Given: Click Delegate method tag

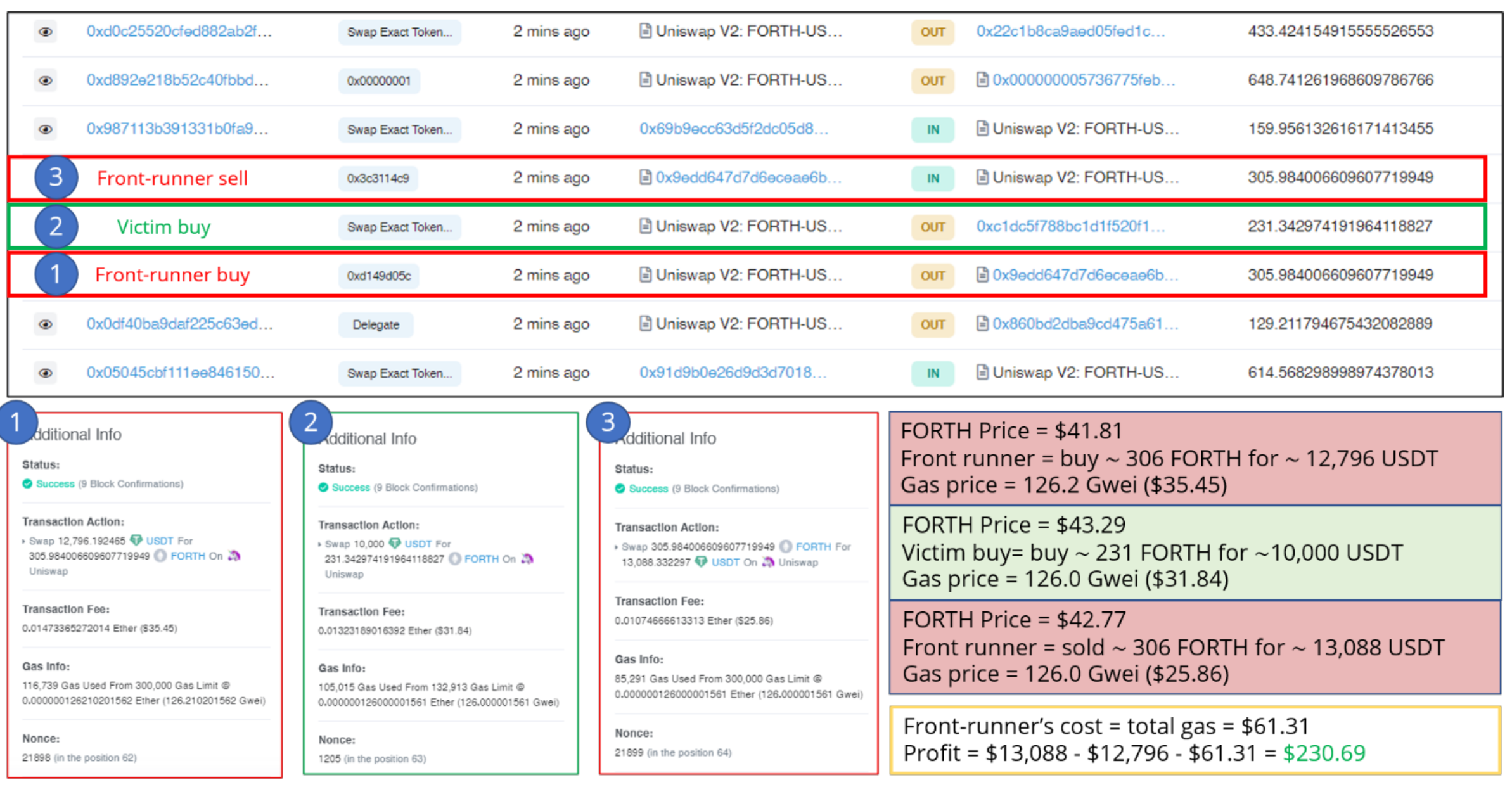Looking at the screenshot, I should pyautogui.click(x=376, y=324).
